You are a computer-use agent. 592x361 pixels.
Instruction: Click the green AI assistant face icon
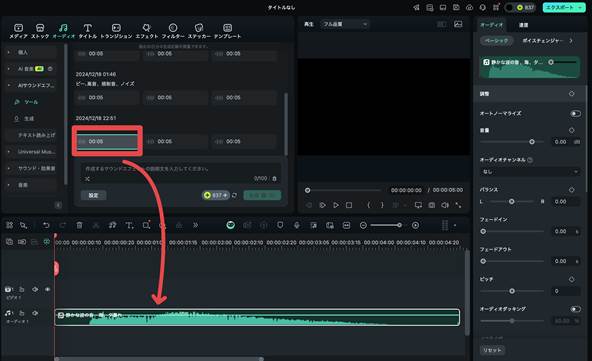coord(231,225)
